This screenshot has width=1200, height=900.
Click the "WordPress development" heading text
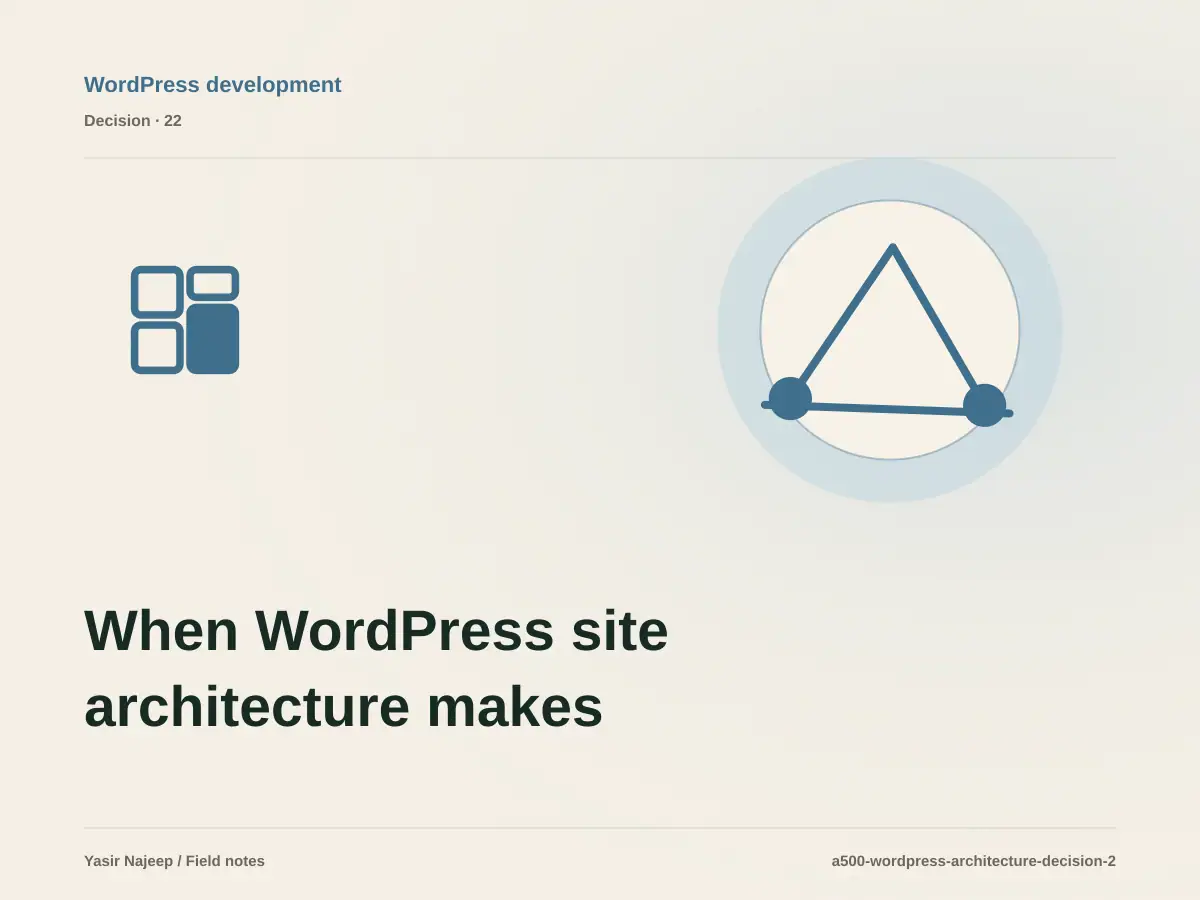(212, 85)
